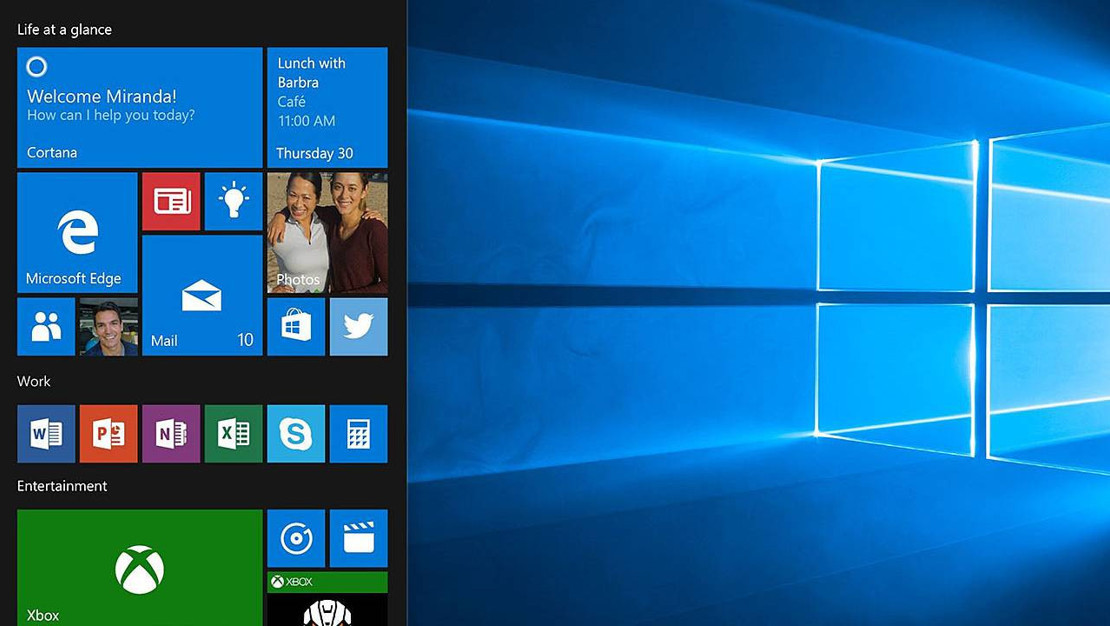Open Skype from the Work tiles

[295, 433]
